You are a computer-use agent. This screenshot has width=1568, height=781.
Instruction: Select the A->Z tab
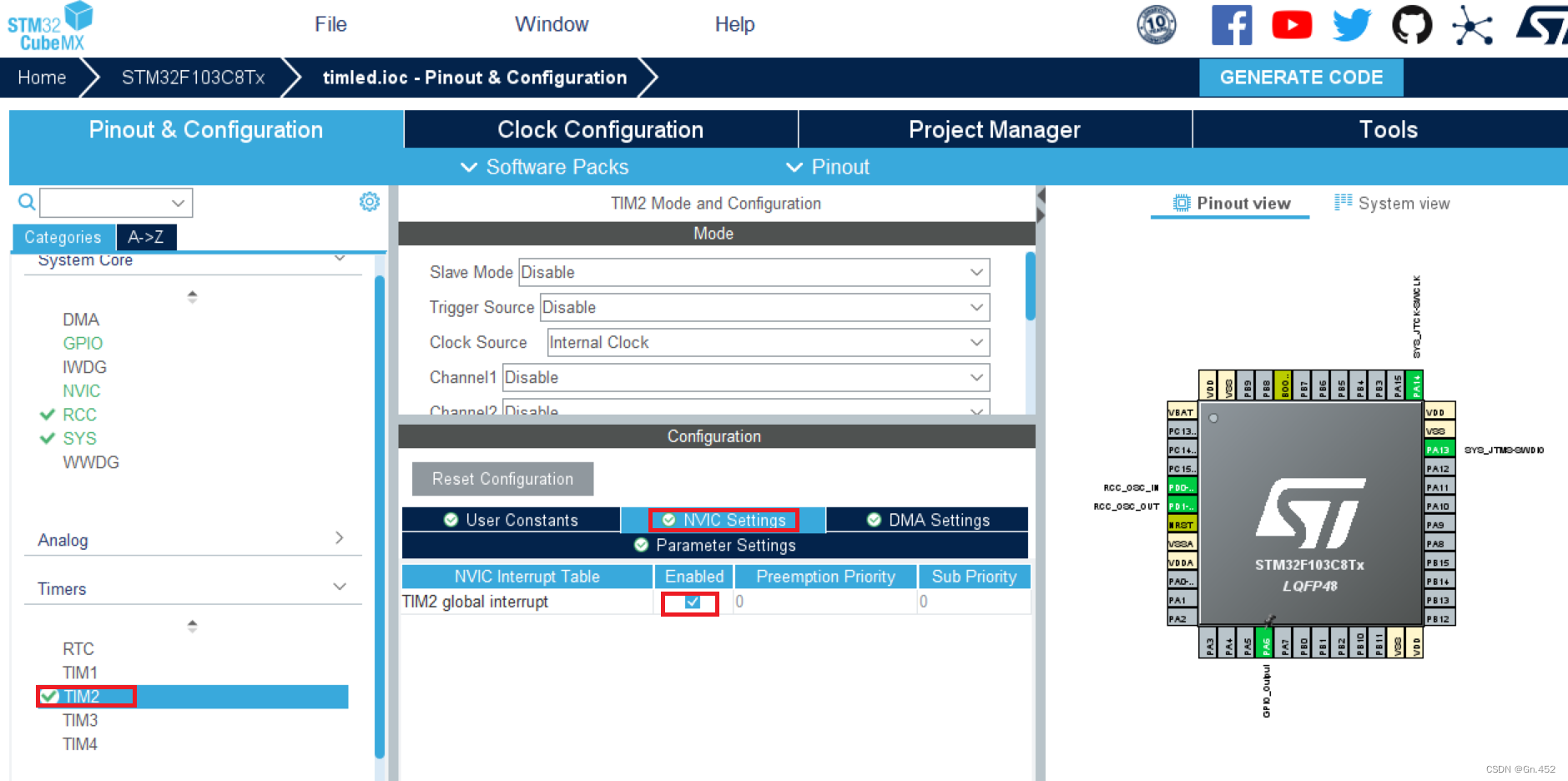pos(146,237)
